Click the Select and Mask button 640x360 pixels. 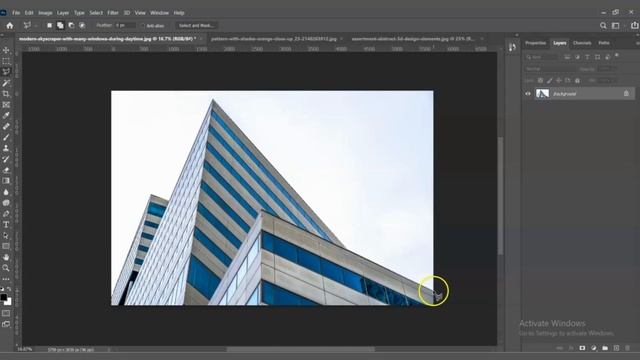196,25
